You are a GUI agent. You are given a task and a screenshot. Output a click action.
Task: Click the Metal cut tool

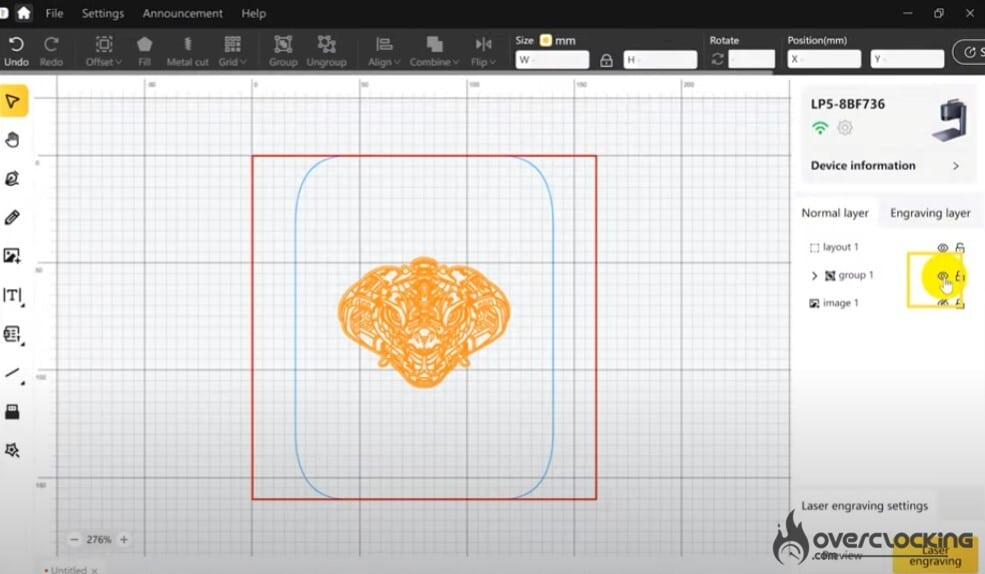pos(187,51)
